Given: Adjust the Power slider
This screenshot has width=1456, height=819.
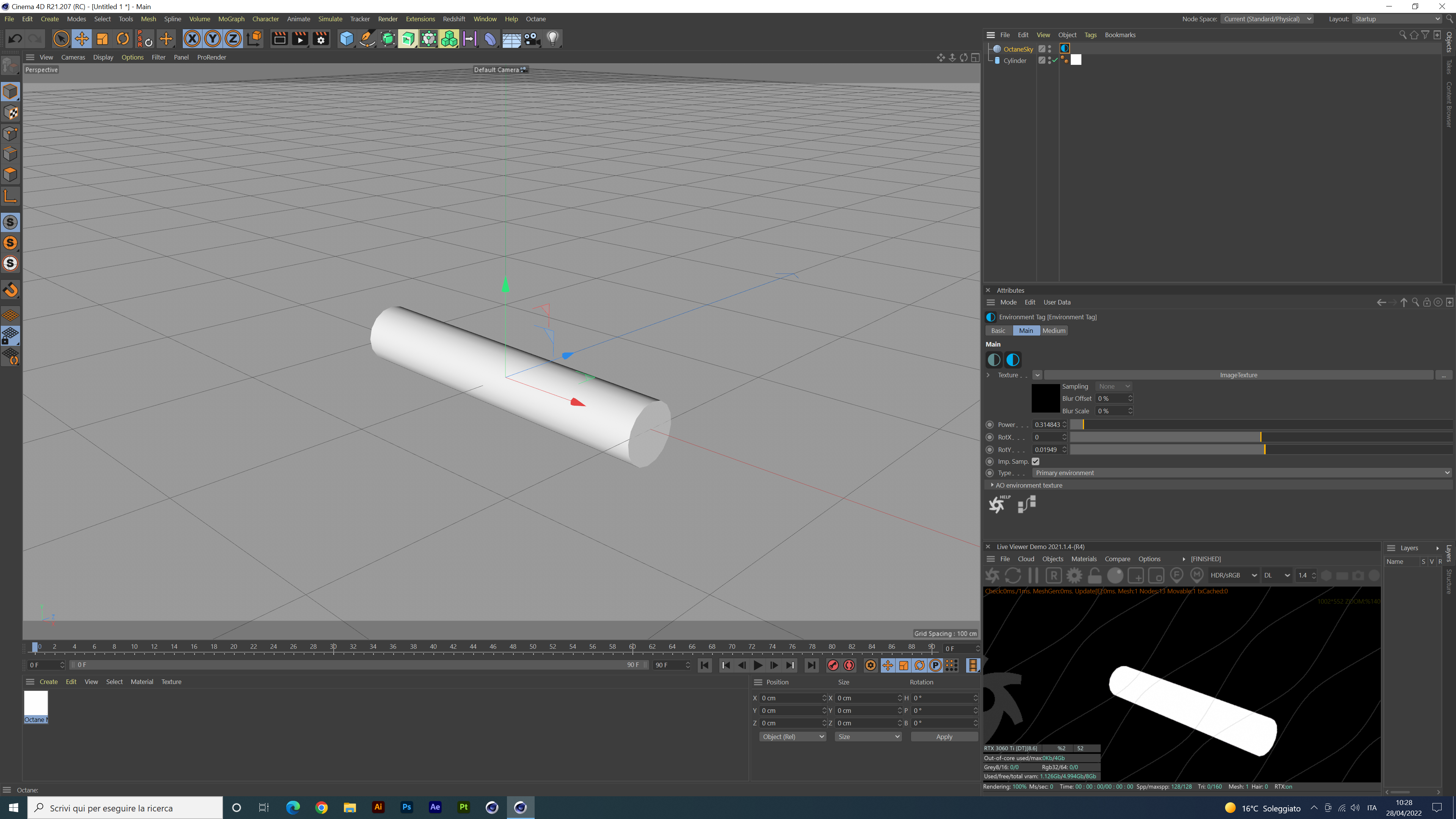Looking at the screenshot, I should click(1083, 425).
